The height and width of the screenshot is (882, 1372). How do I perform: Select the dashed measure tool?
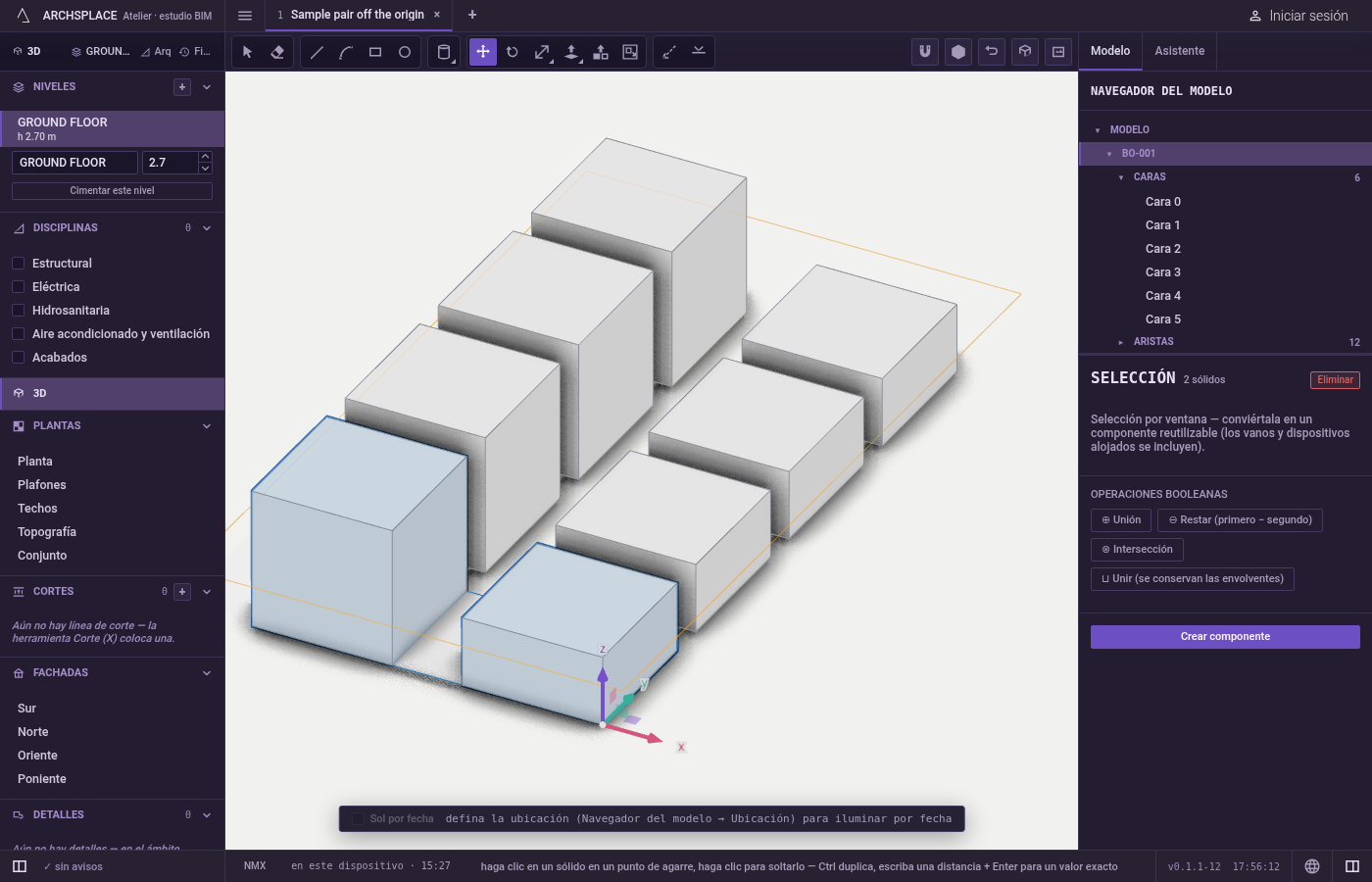[669, 52]
